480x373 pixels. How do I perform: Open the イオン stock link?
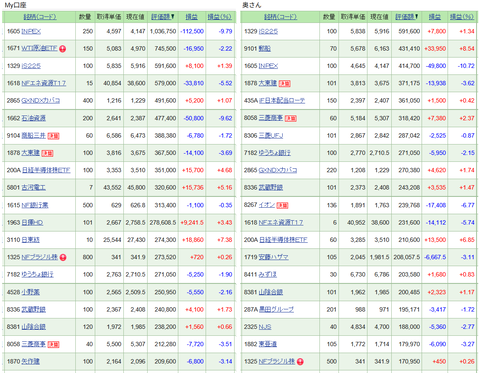click(x=267, y=205)
